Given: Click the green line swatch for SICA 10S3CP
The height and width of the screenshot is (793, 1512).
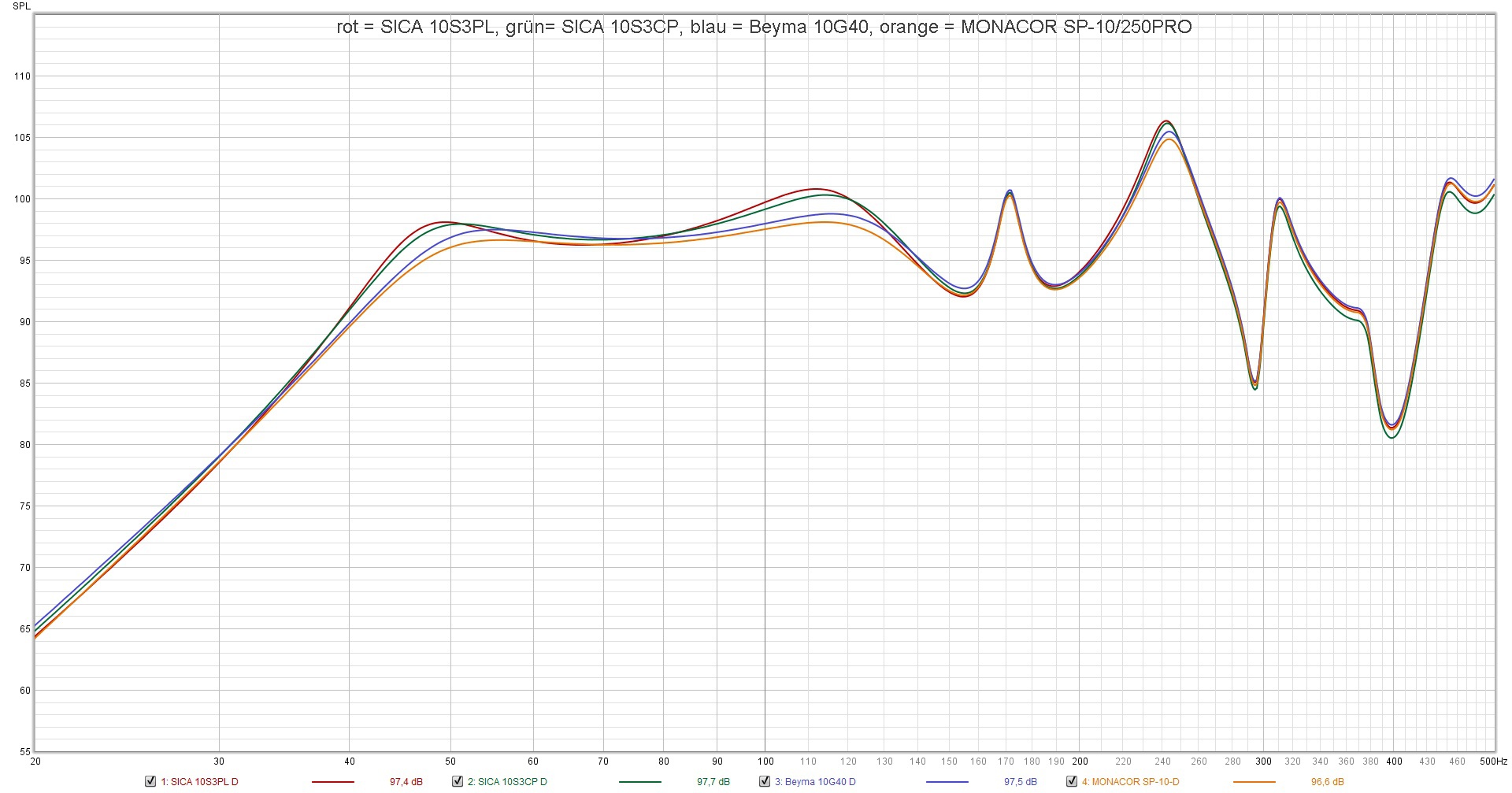Looking at the screenshot, I should click(640, 782).
